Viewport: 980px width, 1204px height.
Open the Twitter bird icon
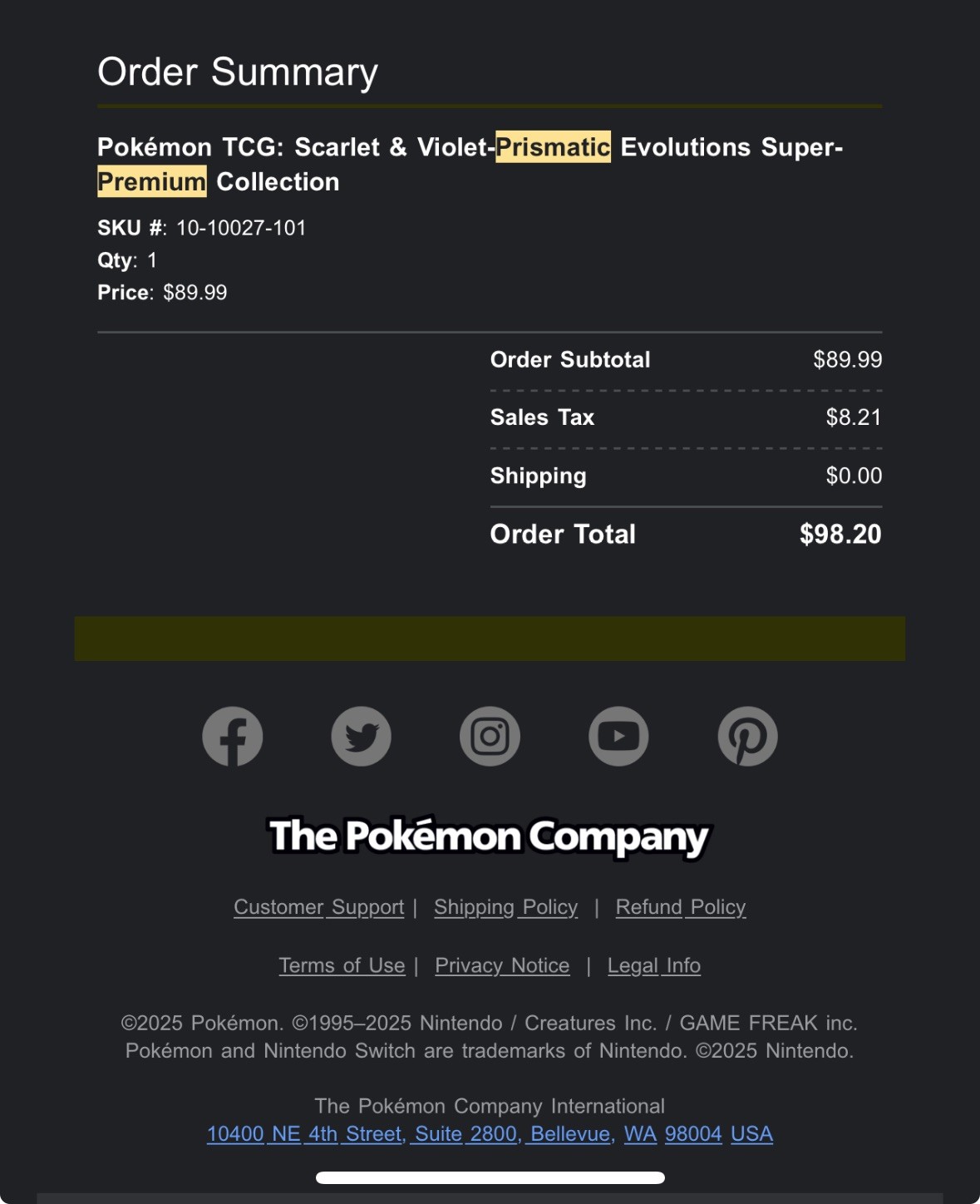coord(362,737)
